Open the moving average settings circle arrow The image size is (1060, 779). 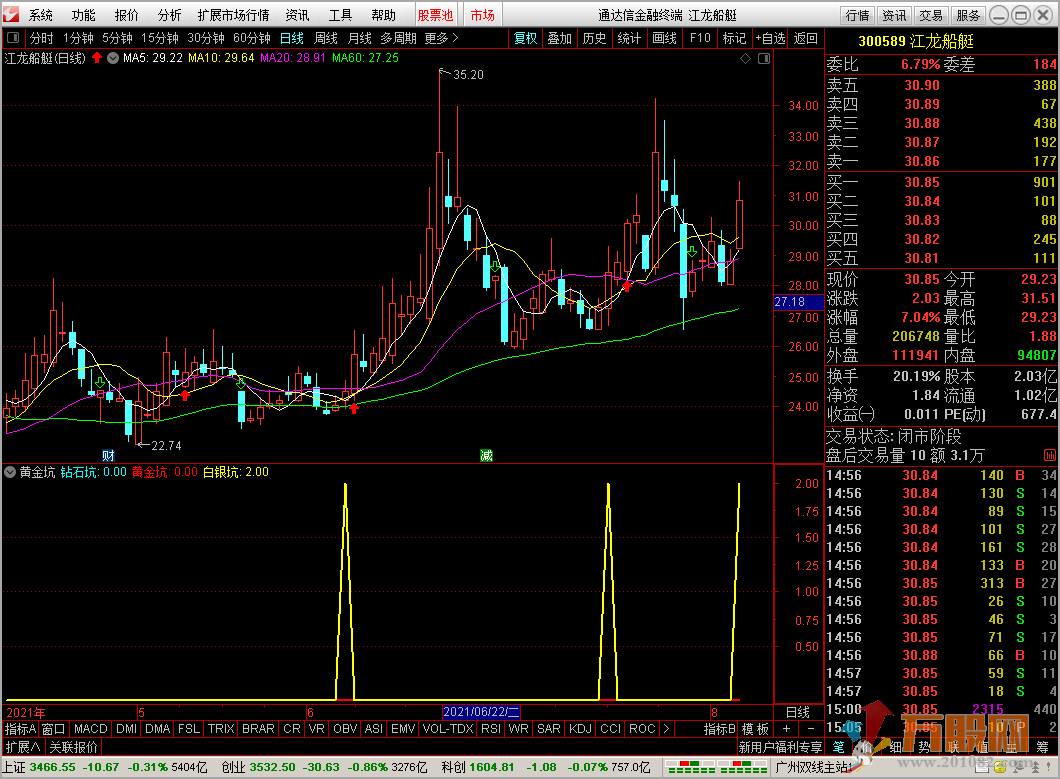click(x=113, y=58)
